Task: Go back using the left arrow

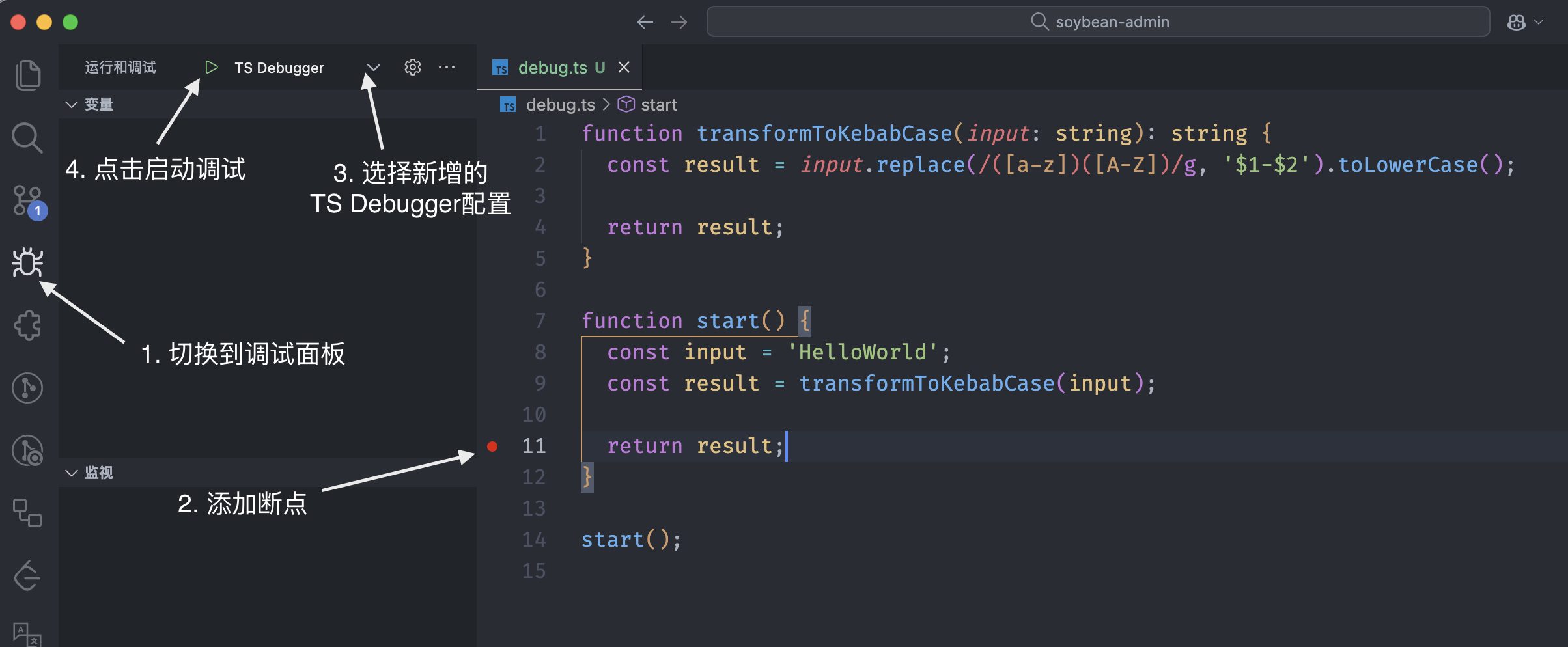Action: pos(645,22)
